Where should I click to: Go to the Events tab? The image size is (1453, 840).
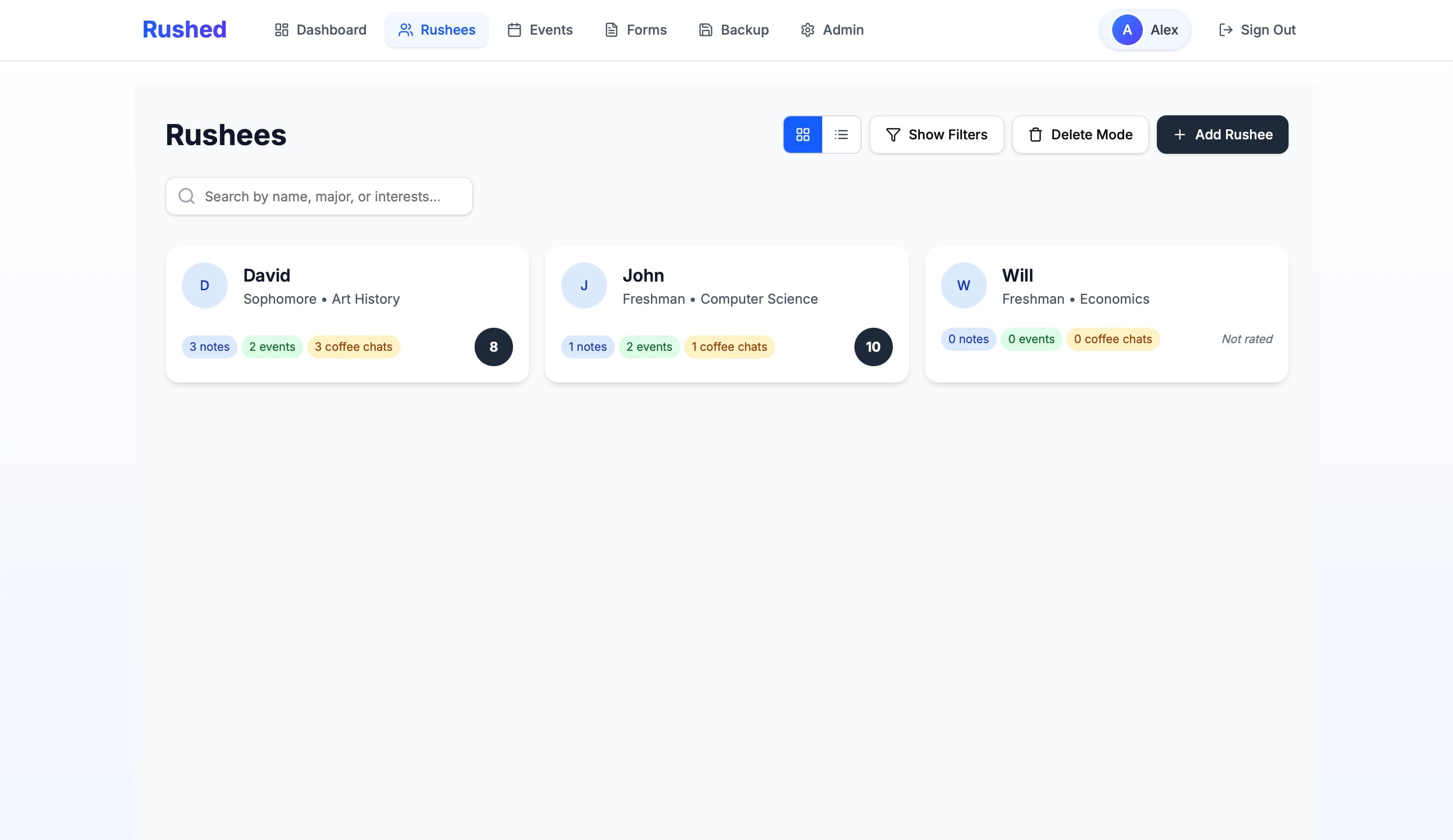[539, 30]
